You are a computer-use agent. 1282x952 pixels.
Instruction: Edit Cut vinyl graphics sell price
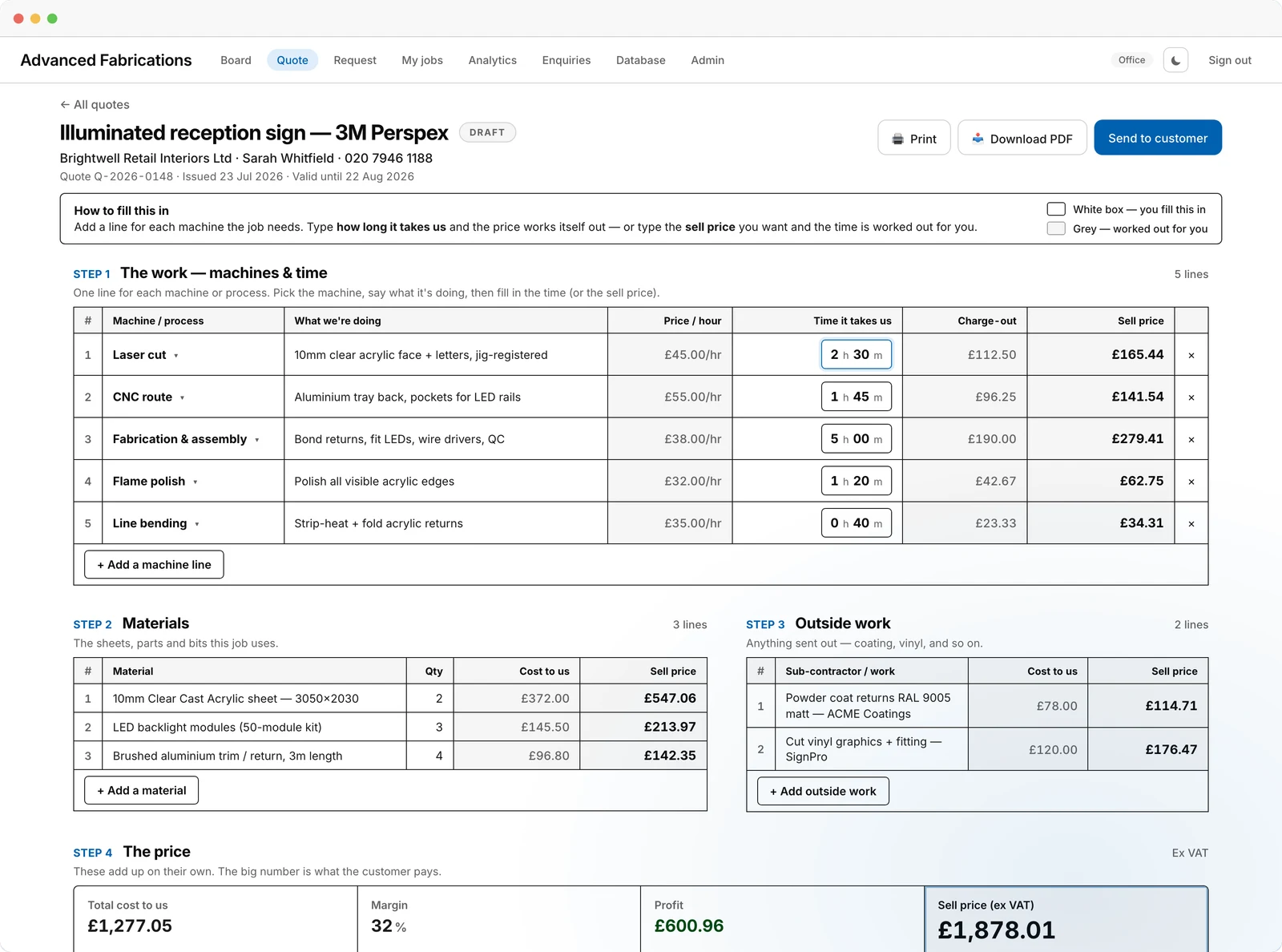pos(1147,749)
